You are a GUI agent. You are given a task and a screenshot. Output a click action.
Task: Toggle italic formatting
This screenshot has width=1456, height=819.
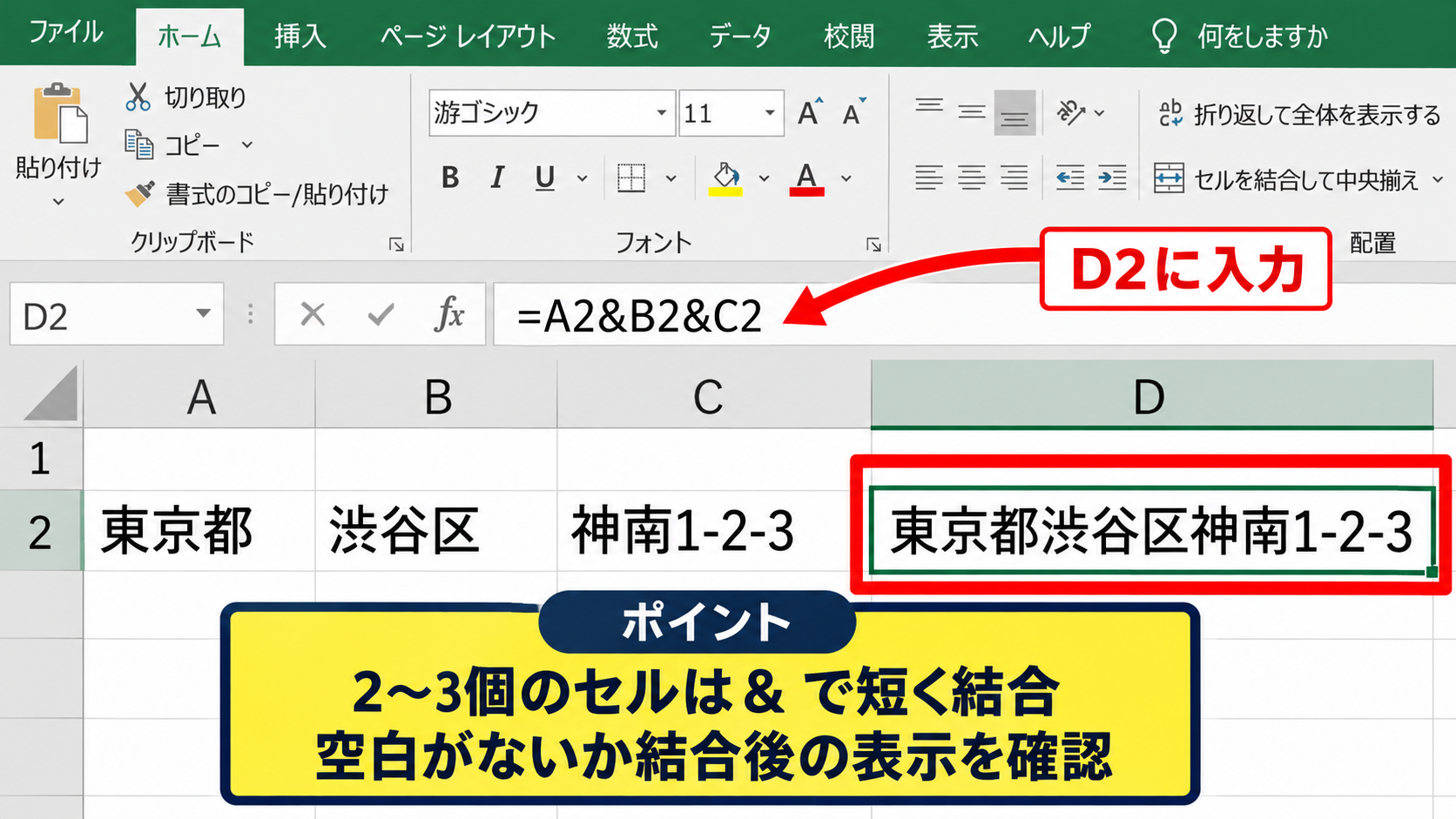(497, 178)
